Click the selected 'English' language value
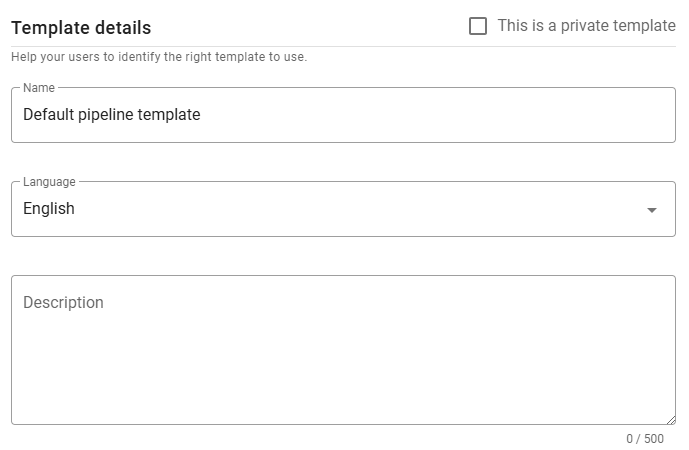 click(49, 209)
